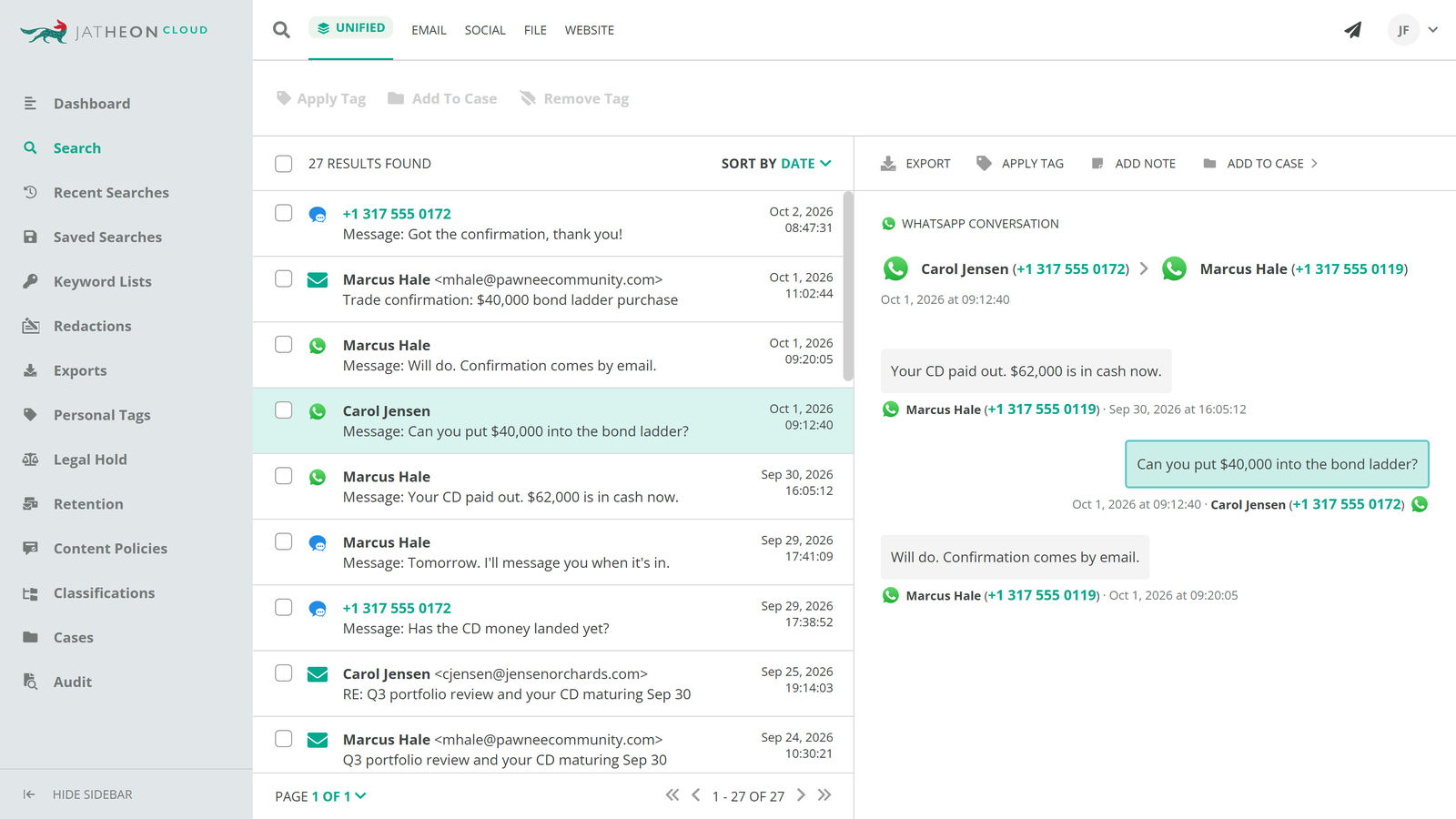Expand the Add To Case chevron in detail toolbar
The image size is (1456, 819).
click(1314, 164)
